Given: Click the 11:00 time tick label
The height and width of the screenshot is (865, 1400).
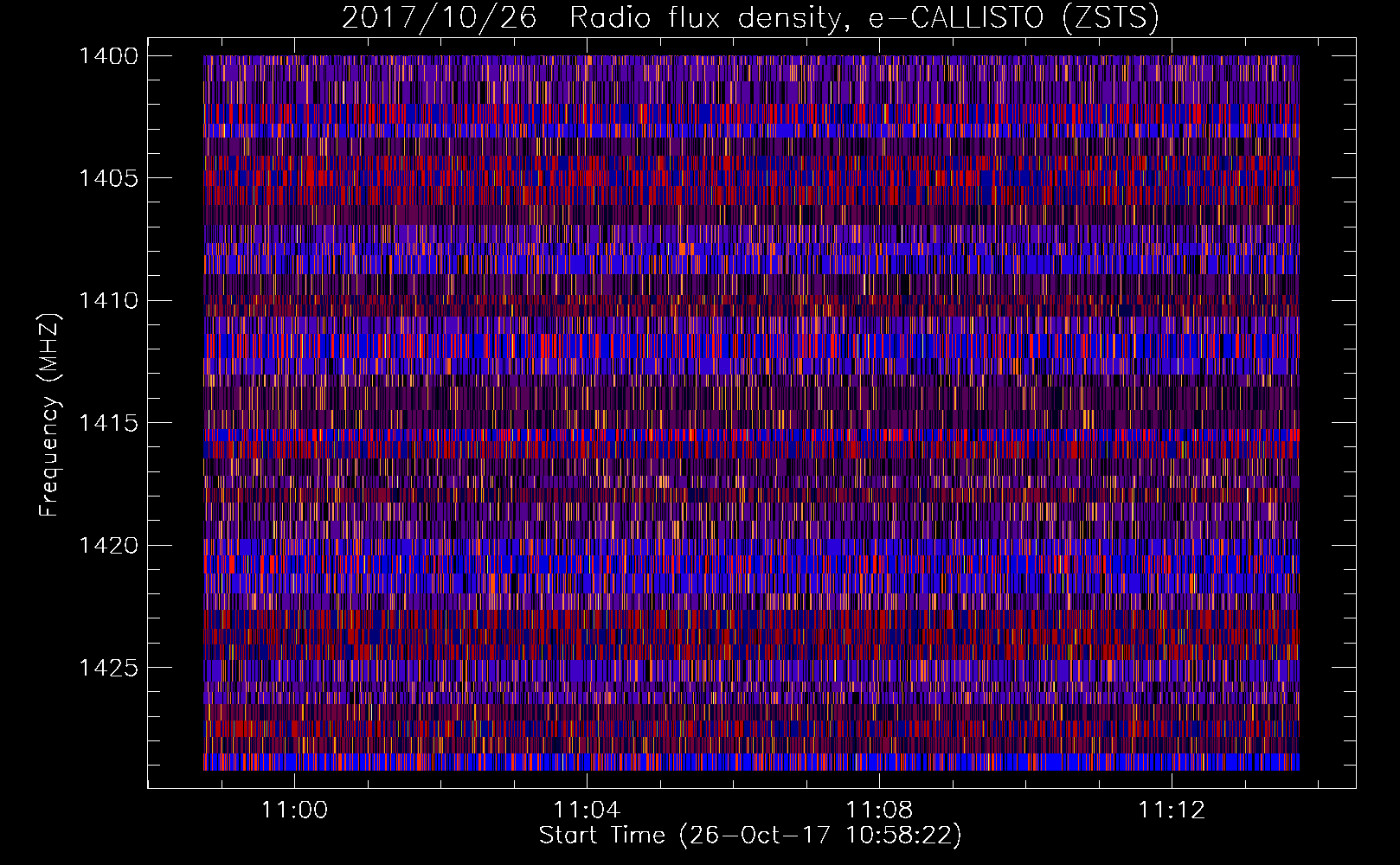Looking at the screenshot, I should (295, 810).
